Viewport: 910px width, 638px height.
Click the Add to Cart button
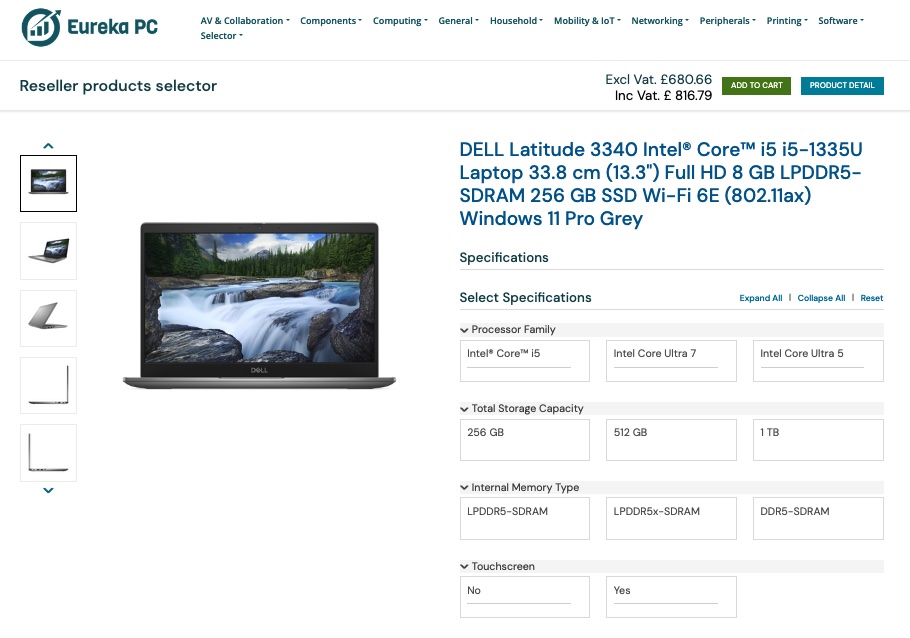point(756,85)
